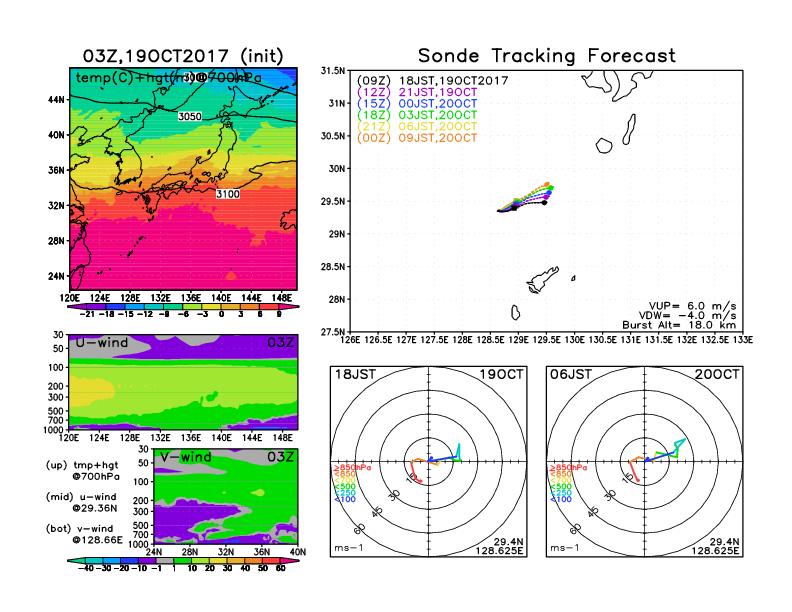Click the "V-wind" panel label
The image size is (792, 612).
(x=186, y=457)
